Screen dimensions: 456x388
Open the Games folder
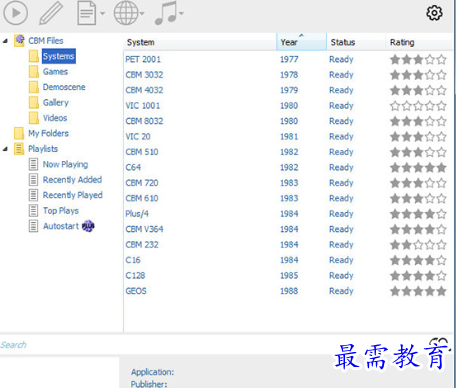[x=55, y=71]
